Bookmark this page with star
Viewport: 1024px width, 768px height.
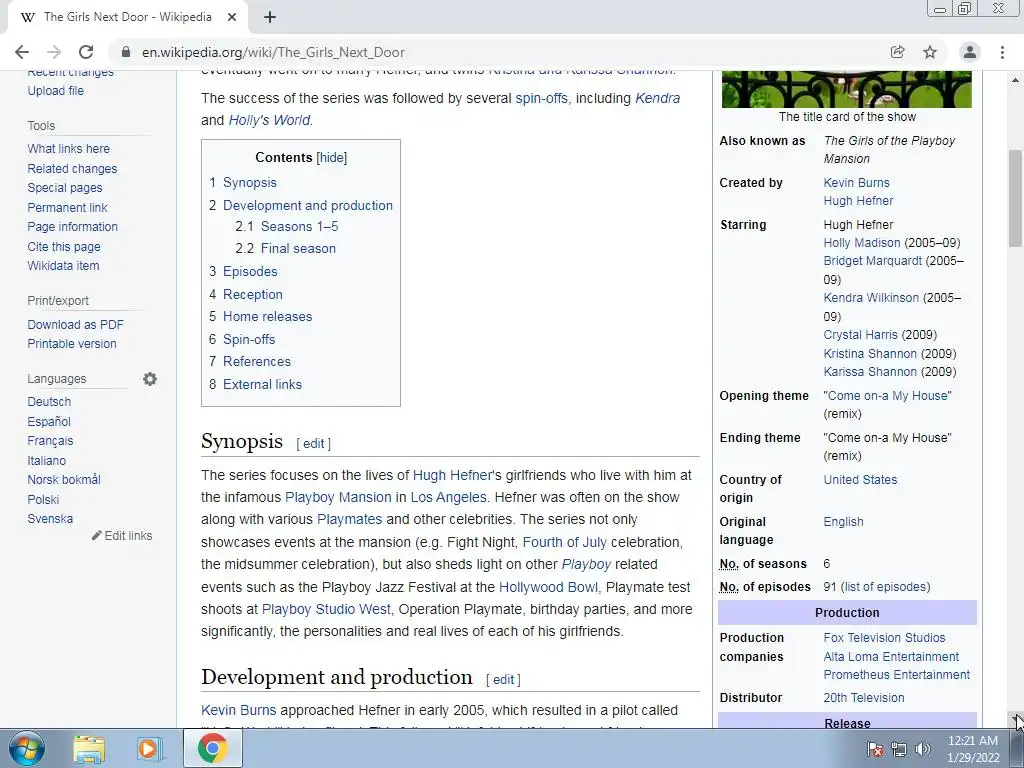[x=930, y=52]
